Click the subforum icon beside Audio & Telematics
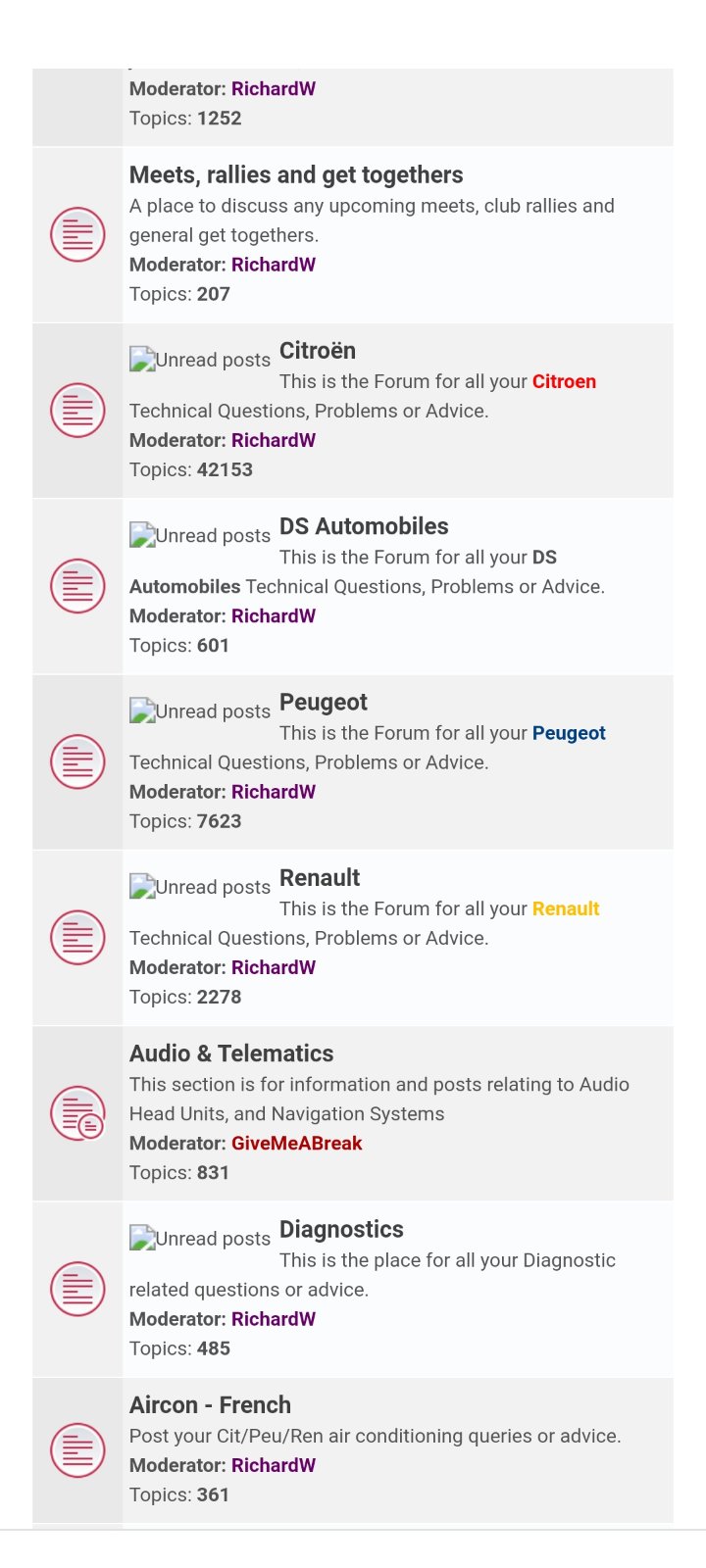The height and width of the screenshot is (1568, 706). [x=77, y=1113]
